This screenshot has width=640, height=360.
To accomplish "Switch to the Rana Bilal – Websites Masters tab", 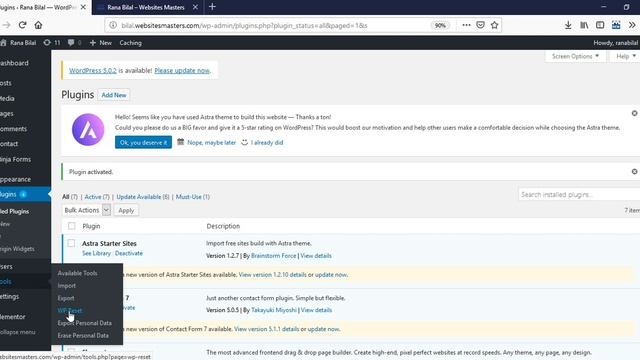I will tap(146, 7).
